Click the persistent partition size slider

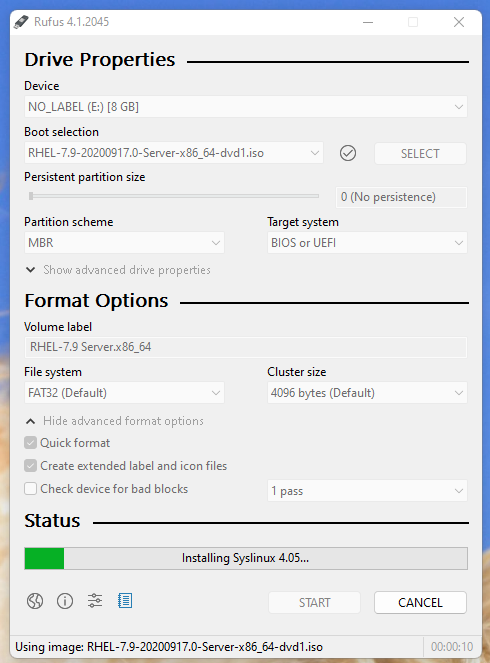[x=173, y=196]
